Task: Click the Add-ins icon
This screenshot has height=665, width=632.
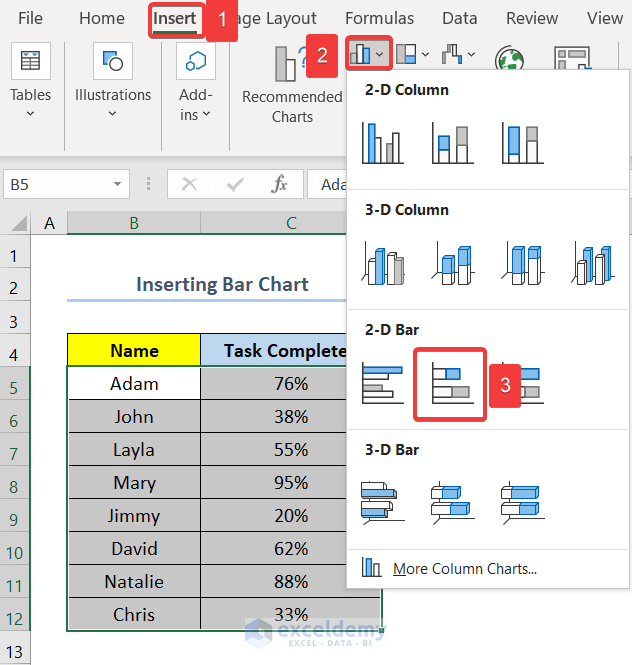Action: (x=196, y=61)
